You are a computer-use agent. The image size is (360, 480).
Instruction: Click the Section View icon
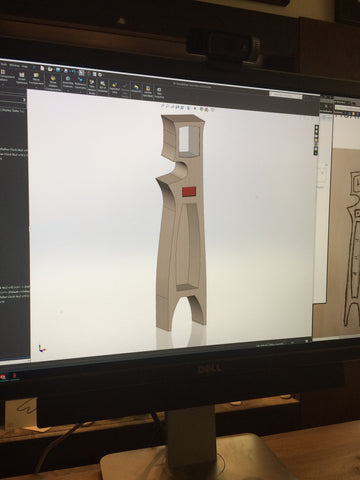pos(177,107)
